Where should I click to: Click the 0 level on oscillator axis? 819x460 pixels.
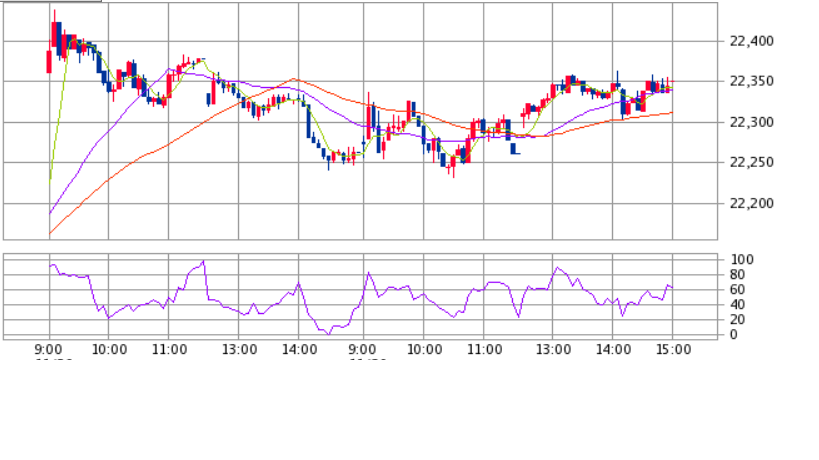click(734, 335)
